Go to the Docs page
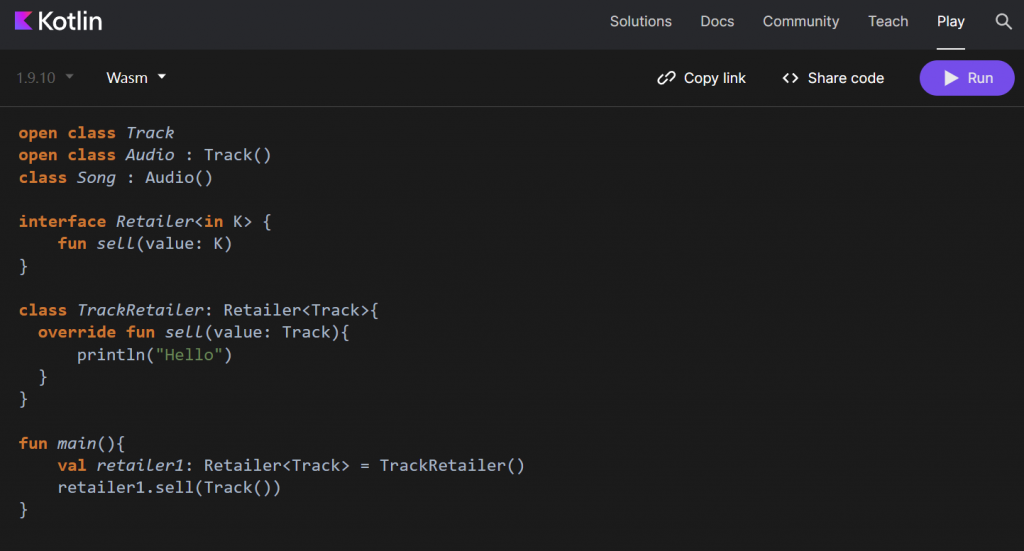Screen dimensions: 1024x551 [717, 21]
